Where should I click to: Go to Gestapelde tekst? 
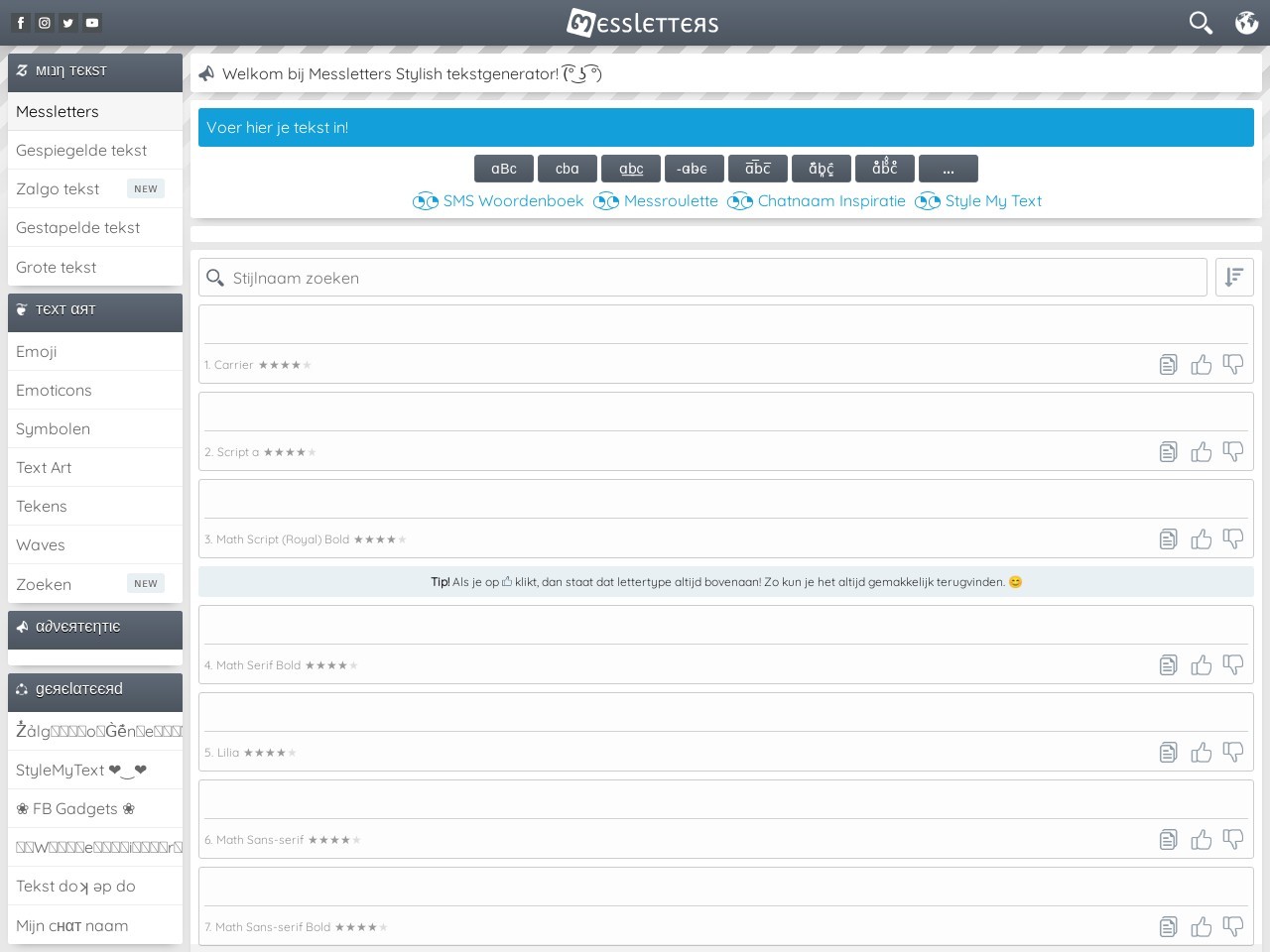95,227
